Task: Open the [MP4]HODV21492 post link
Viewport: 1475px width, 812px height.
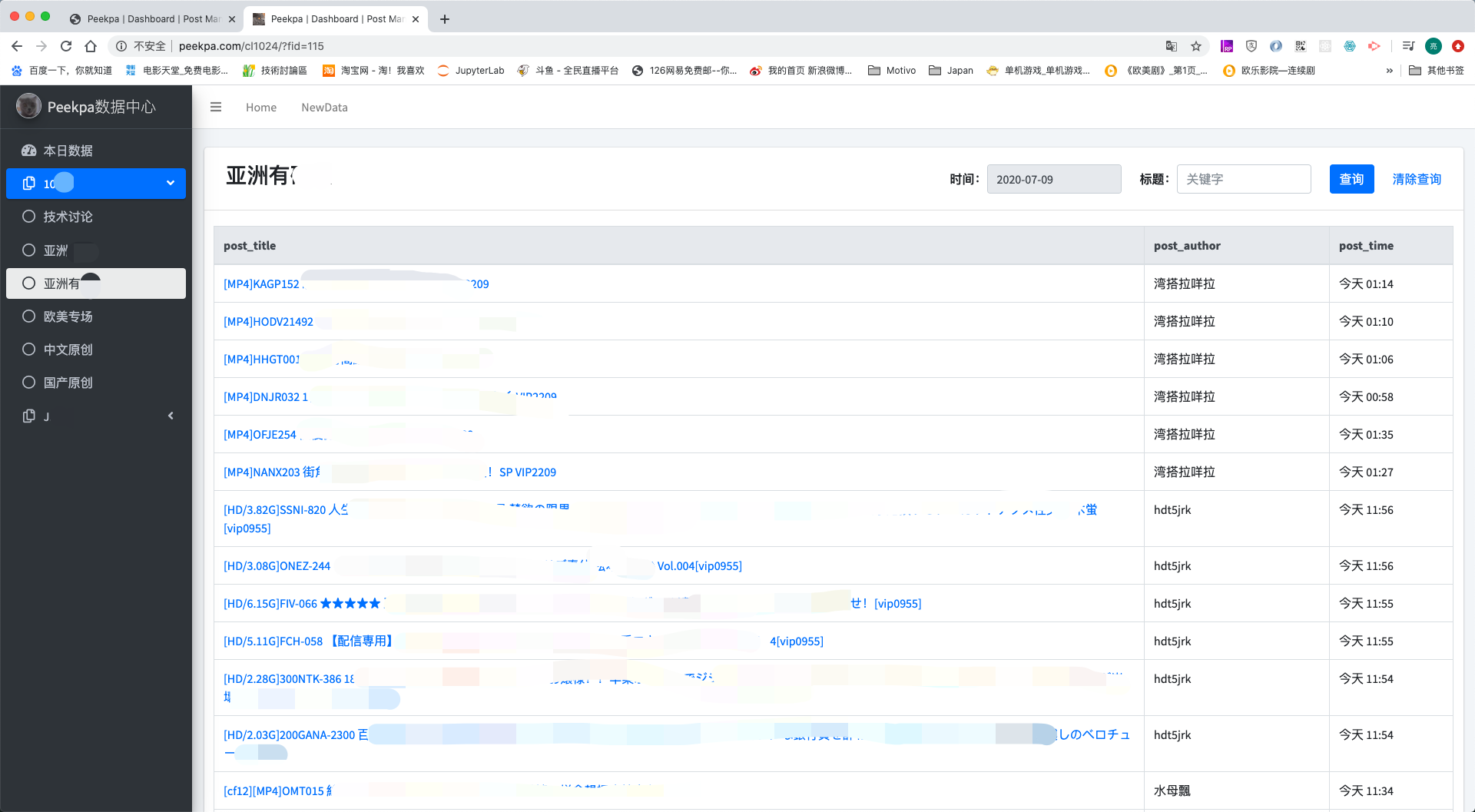Action: [x=268, y=322]
